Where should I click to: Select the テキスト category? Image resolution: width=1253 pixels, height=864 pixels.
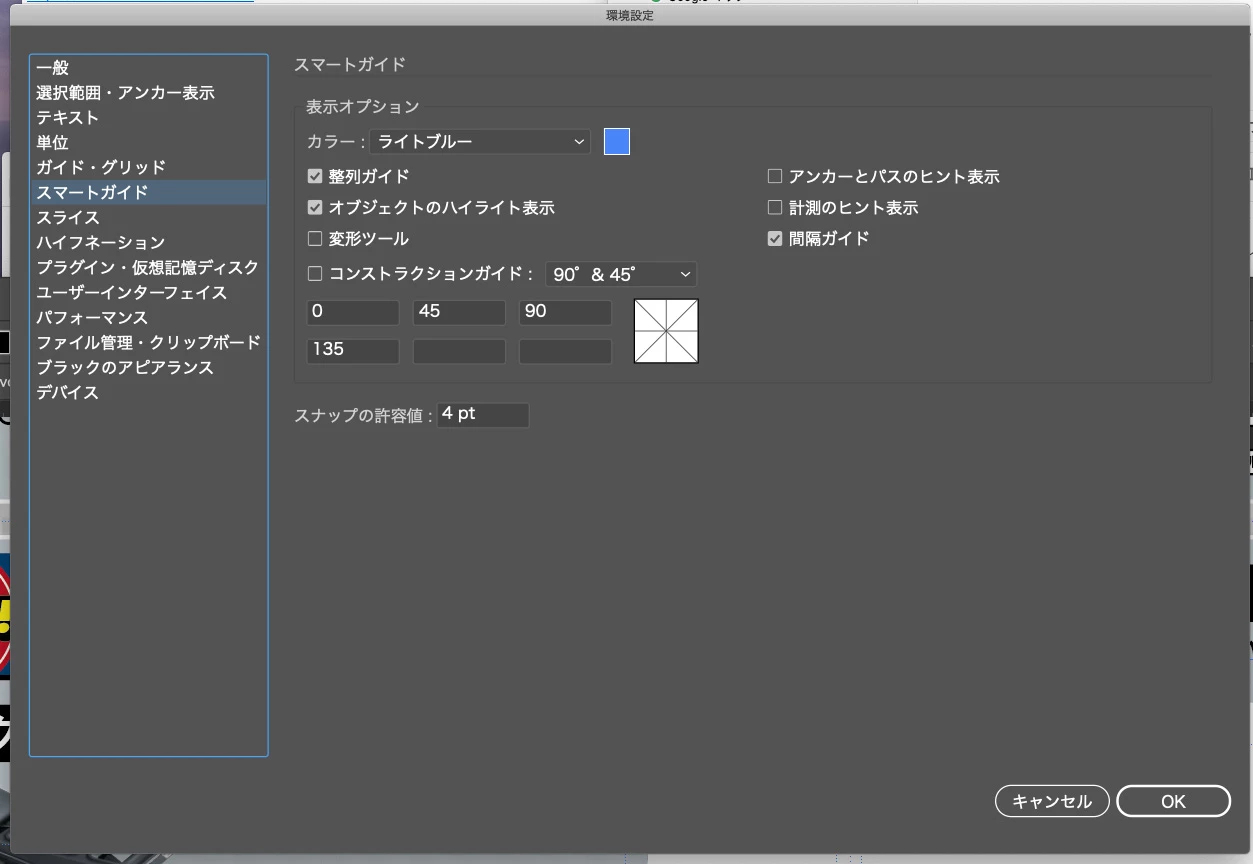[x=148, y=118]
